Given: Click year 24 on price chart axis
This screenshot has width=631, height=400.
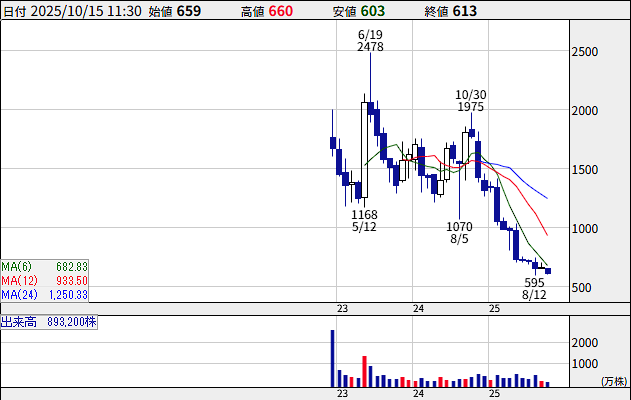Looking at the screenshot, I should pyautogui.click(x=418, y=309).
